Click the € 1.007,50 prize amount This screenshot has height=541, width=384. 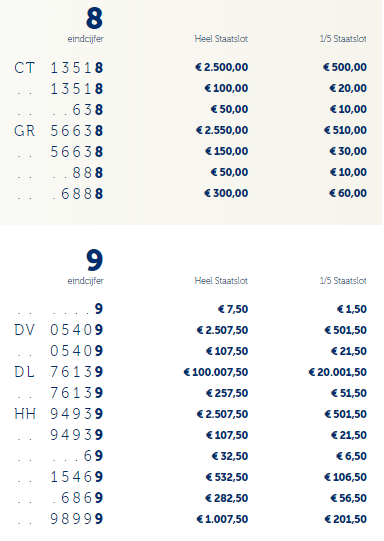(x=222, y=519)
